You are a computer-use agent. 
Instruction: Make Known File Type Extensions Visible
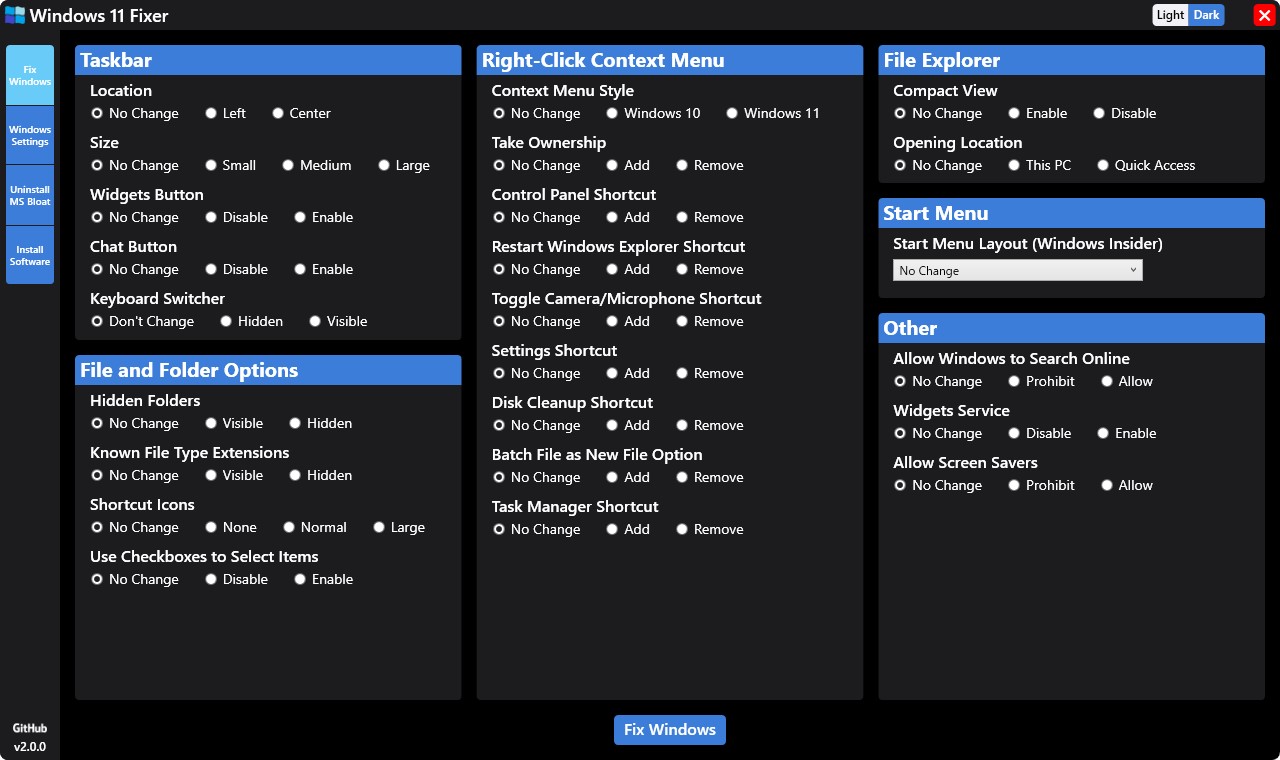coord(234,475)
